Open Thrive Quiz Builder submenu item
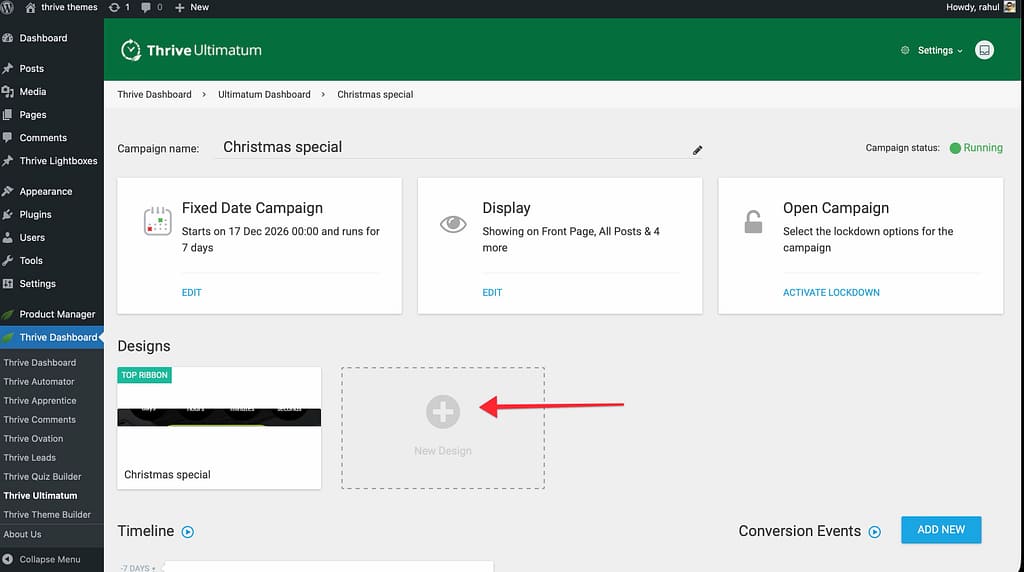Viewport: 1024px width, 572px height. (42, 476)
